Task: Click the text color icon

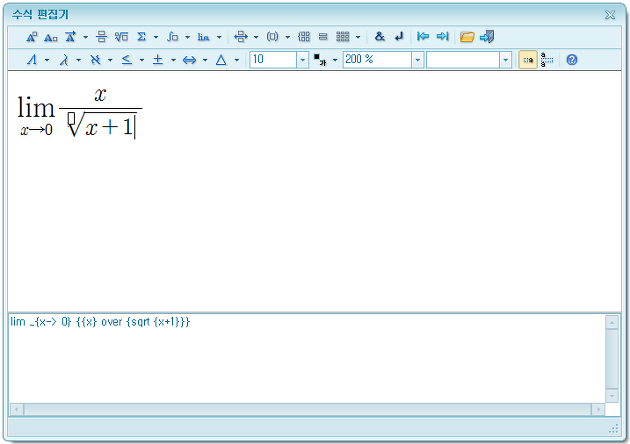Action: point(320,60)
